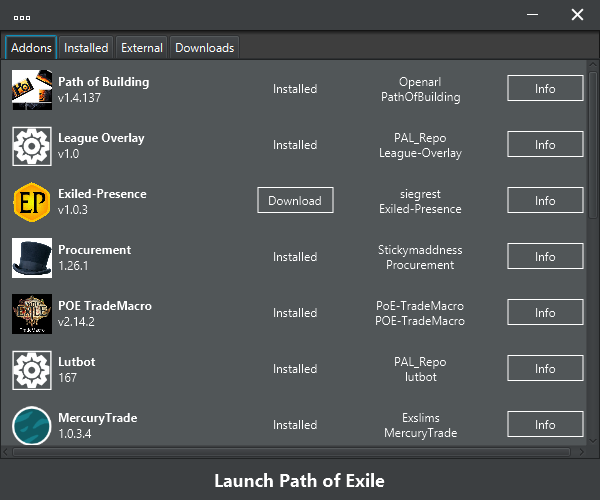Switch to the Installed tab

pos(86,47)
